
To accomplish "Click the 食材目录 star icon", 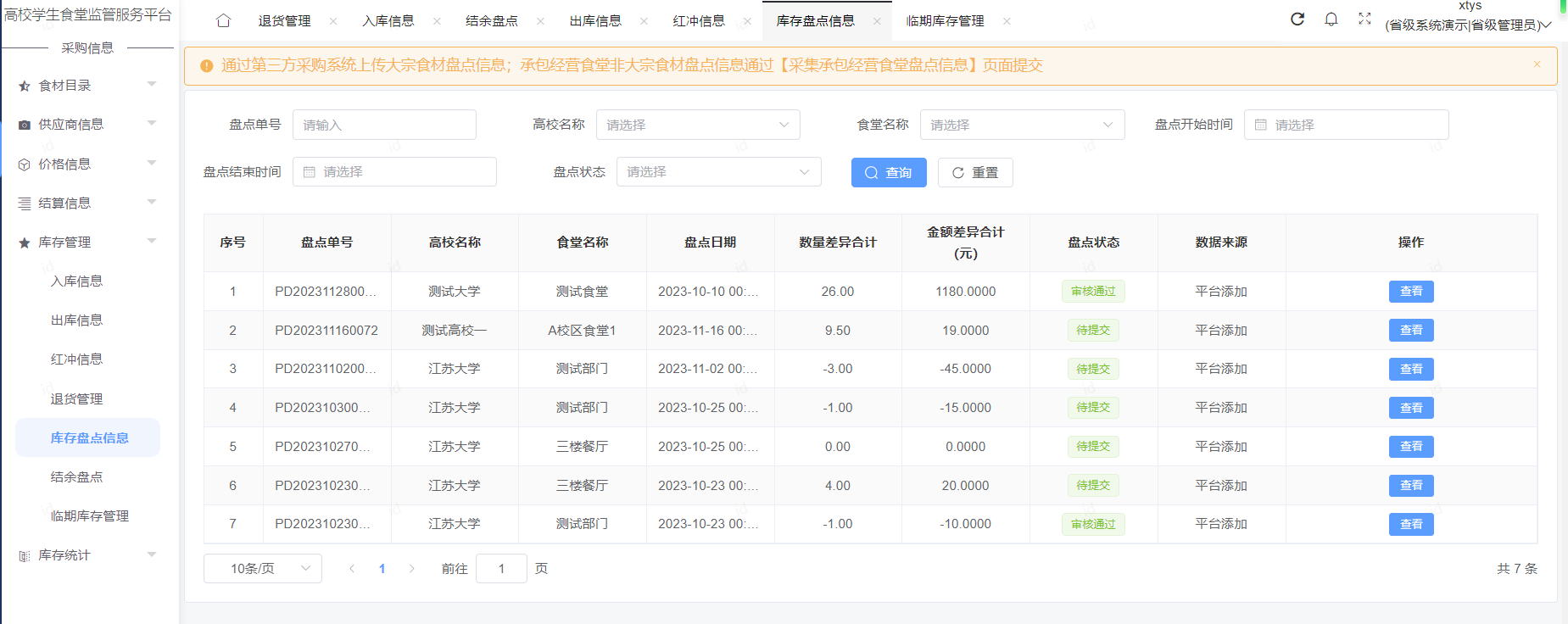I will click(x=25, y=86).
